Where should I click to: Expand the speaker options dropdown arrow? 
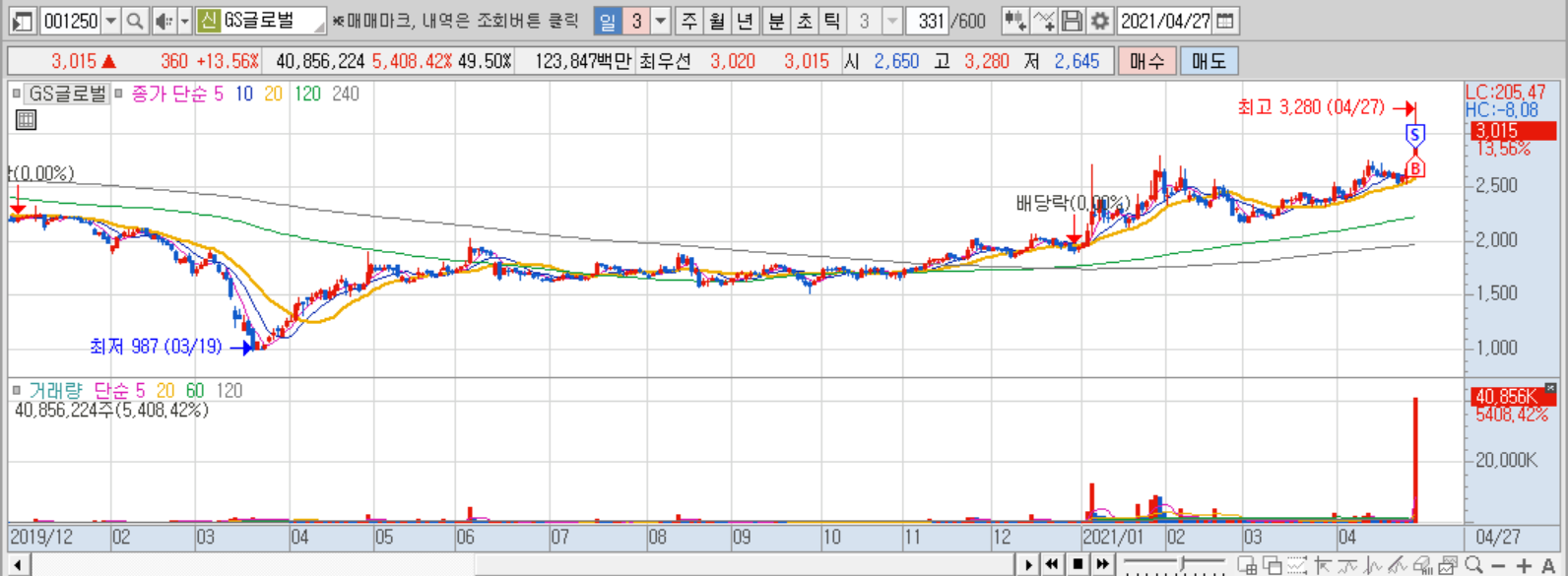coord(184,21)
